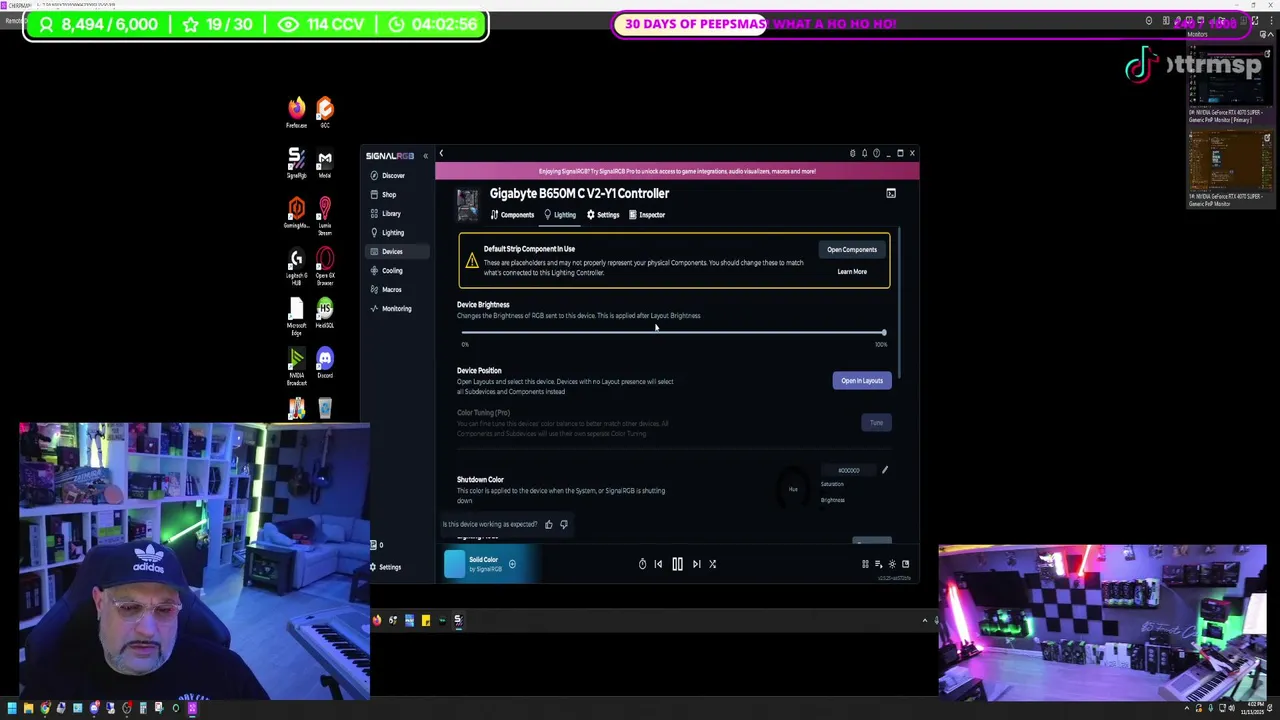Open the HeidiSQL desktop shortcut
The height and width of the screenshot is (720, 1280).
[x=325, y=314]
